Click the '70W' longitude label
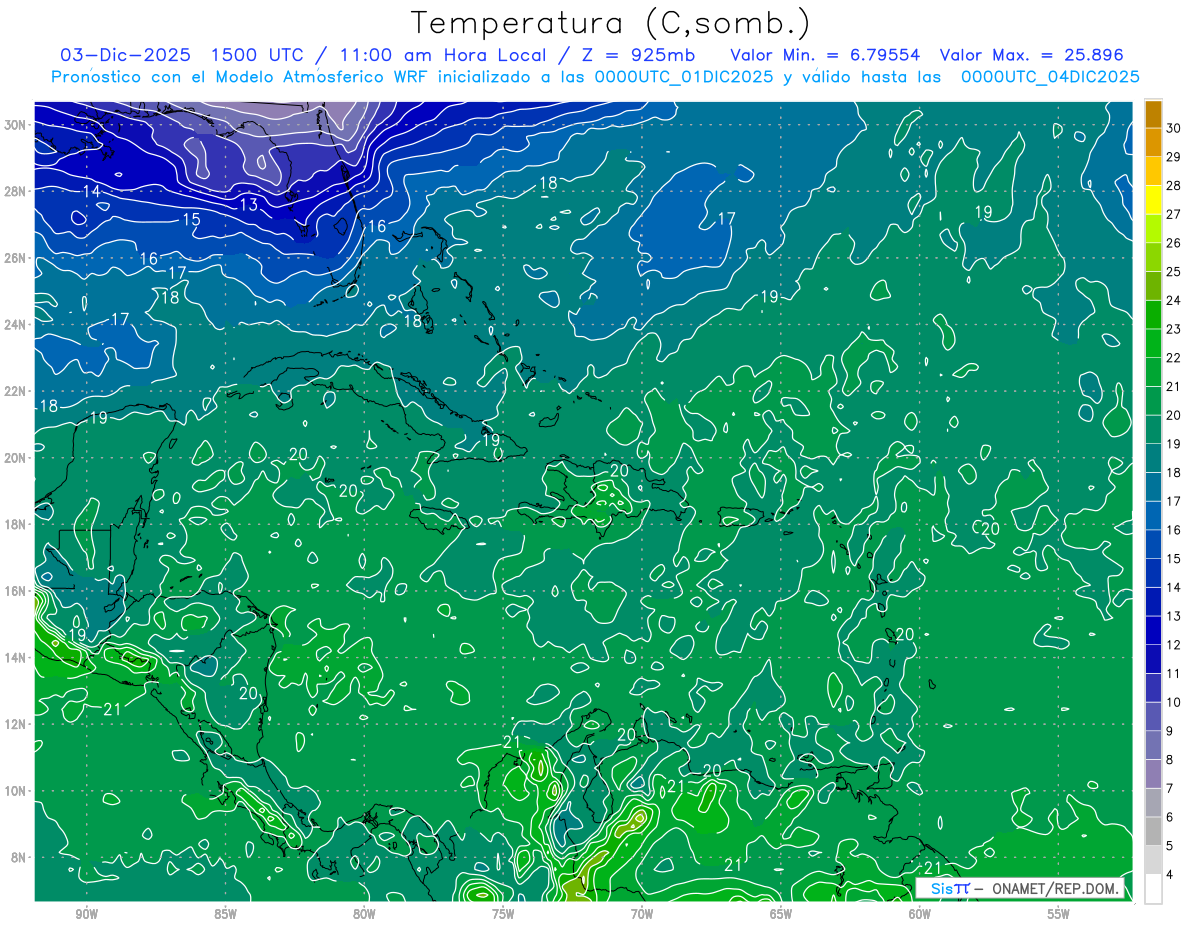 click(642, 914)
